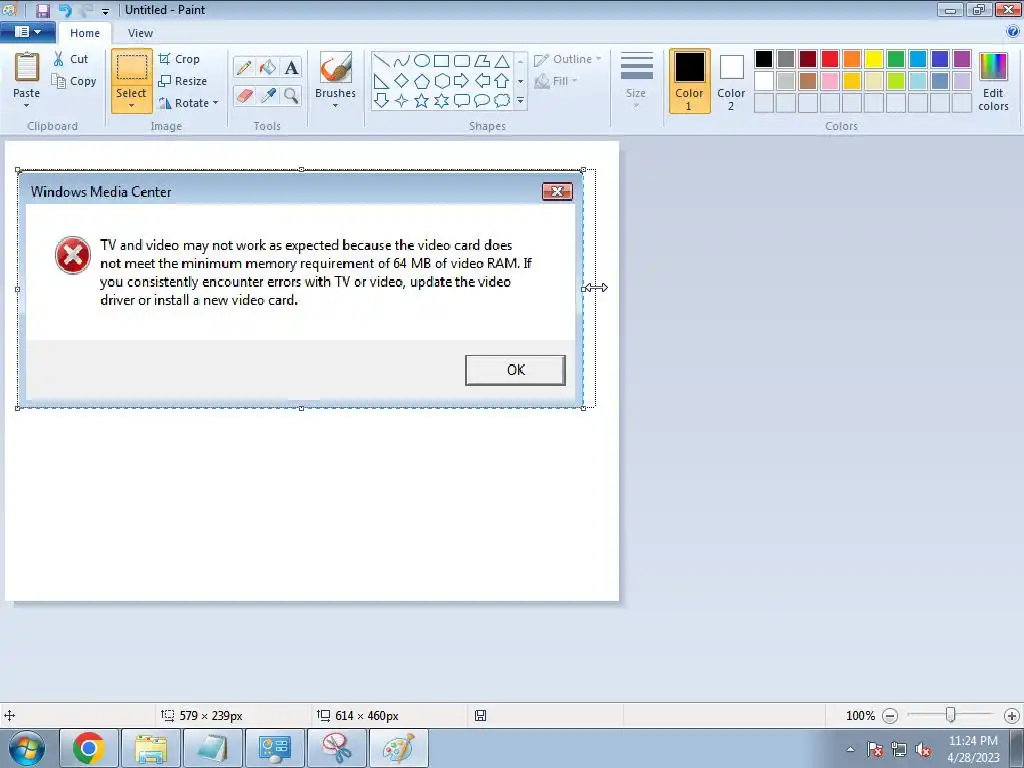Open the Customize Quick Access Toolbar dropdown
Image resolution: width=1024 pixels, height=768 pixels.
[x=105, y=11]
